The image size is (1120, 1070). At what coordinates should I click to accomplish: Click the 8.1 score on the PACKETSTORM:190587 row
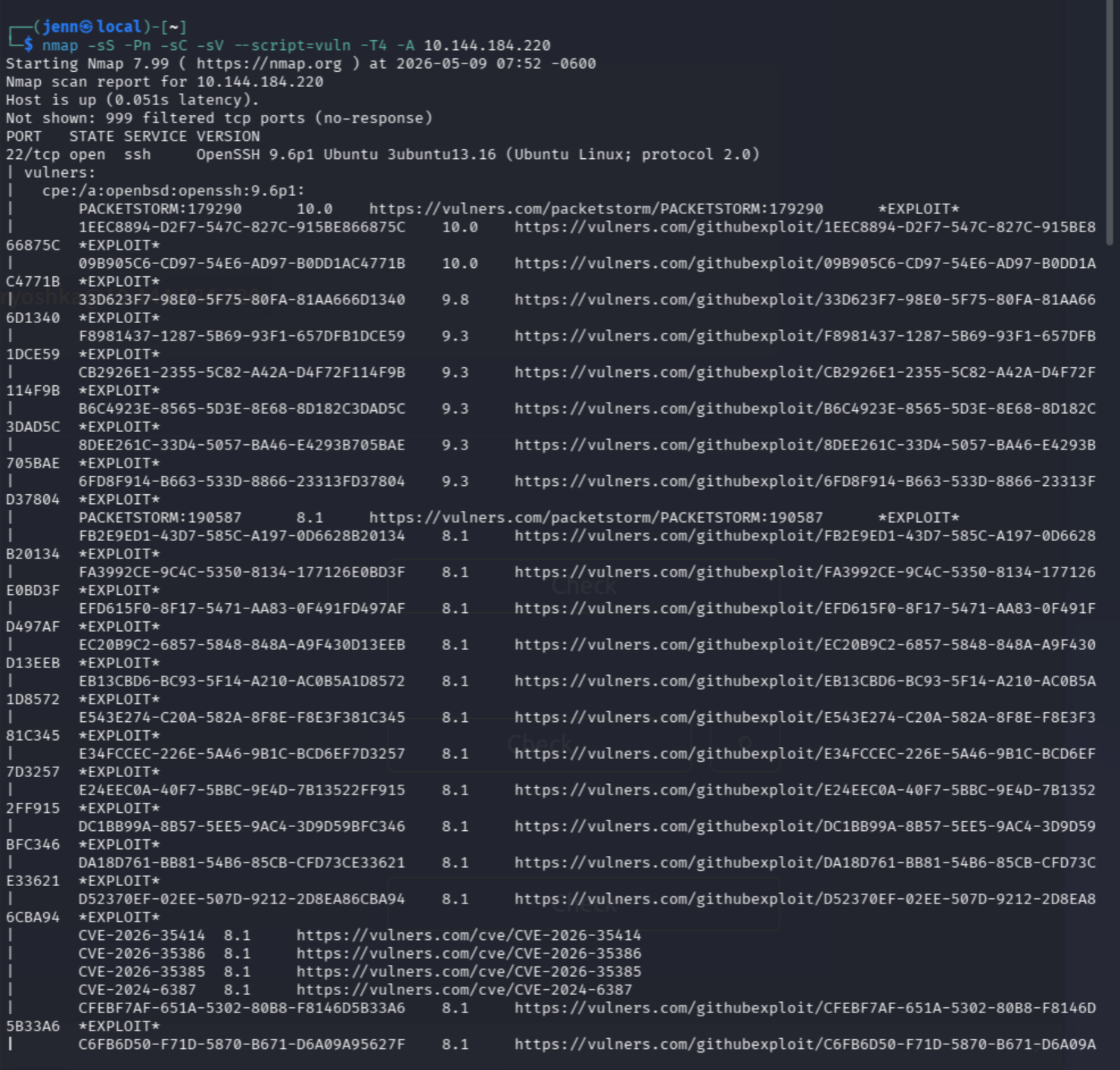310,518
